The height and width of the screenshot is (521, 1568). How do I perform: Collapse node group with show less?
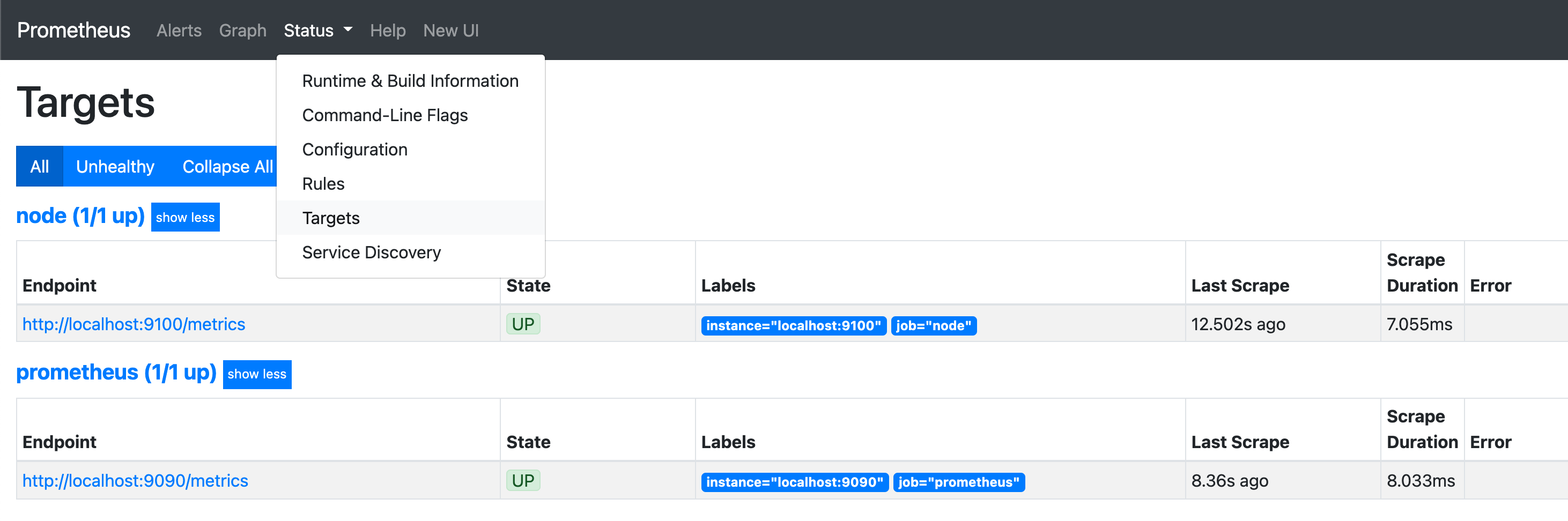[x=185, y=217]
